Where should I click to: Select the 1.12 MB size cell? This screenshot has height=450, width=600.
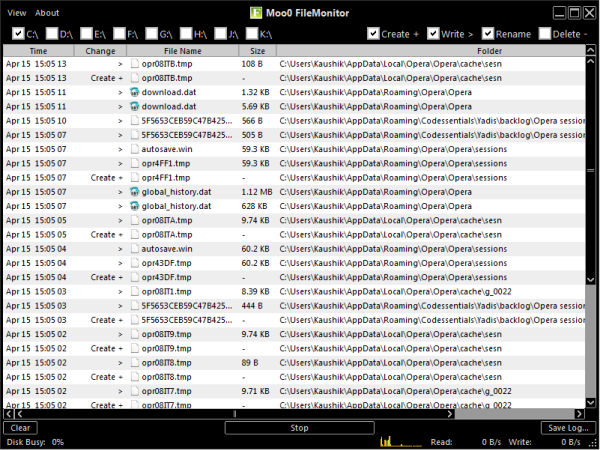(x=257, y=192)
